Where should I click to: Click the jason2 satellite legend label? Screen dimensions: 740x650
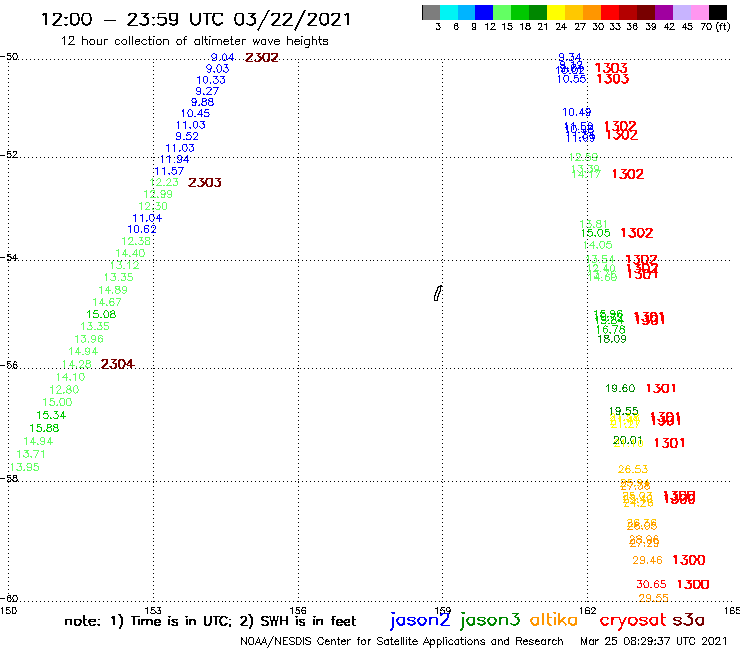(x=420, y=620)
